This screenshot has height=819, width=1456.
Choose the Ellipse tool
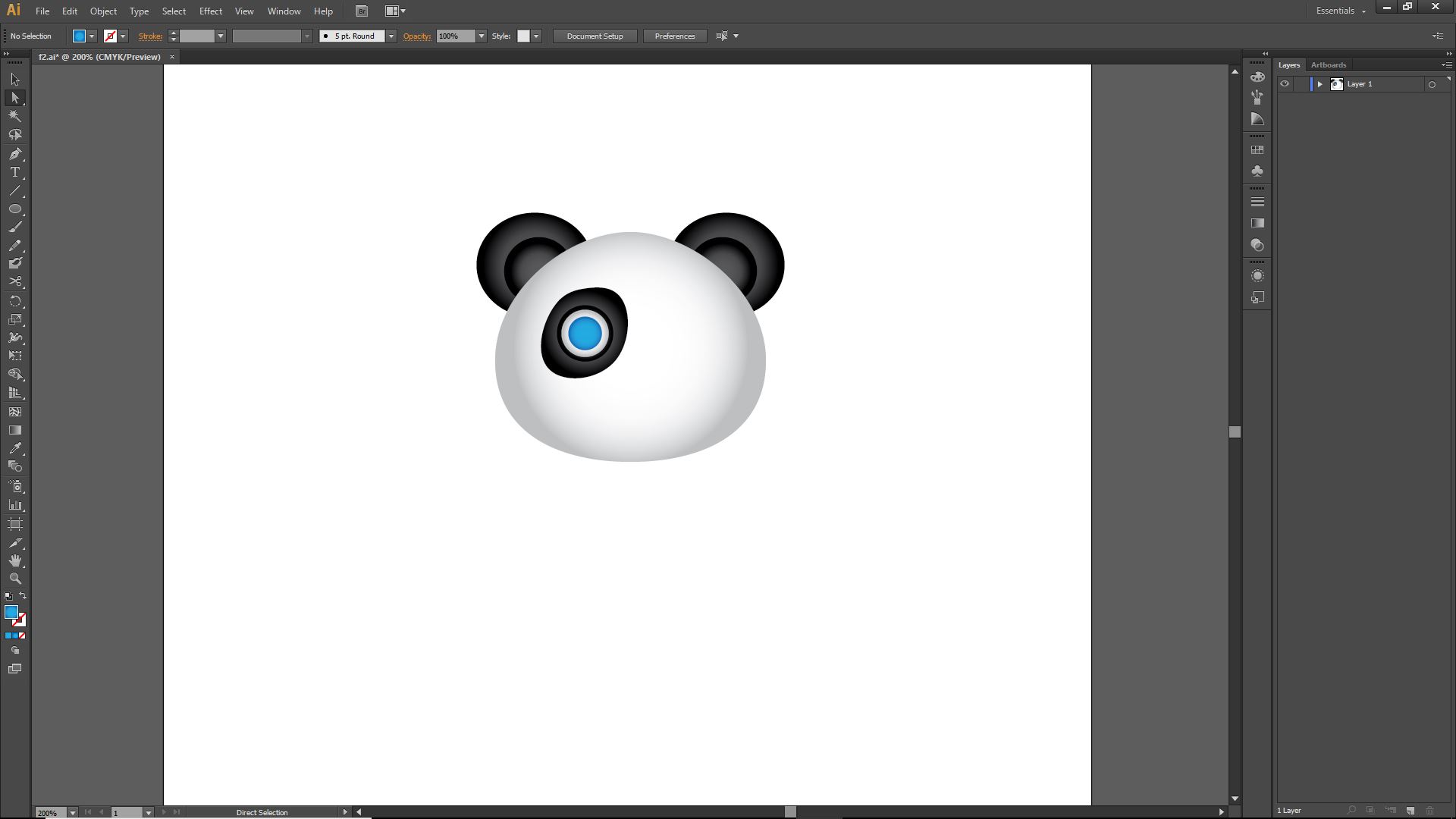click(x=14, y=209)
